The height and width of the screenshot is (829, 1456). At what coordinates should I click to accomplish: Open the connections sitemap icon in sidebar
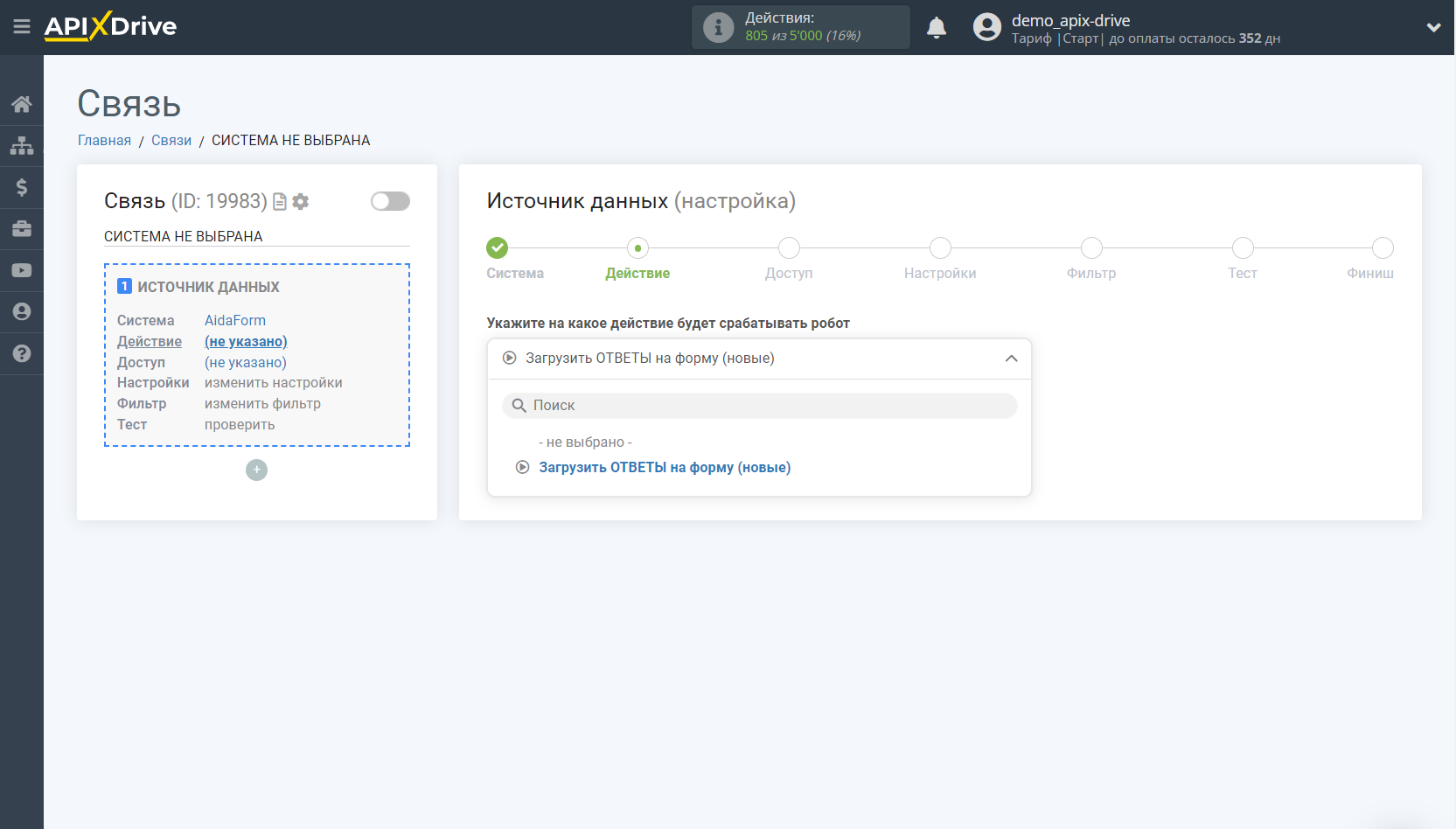pyautogui.click(x=22, y=145)
